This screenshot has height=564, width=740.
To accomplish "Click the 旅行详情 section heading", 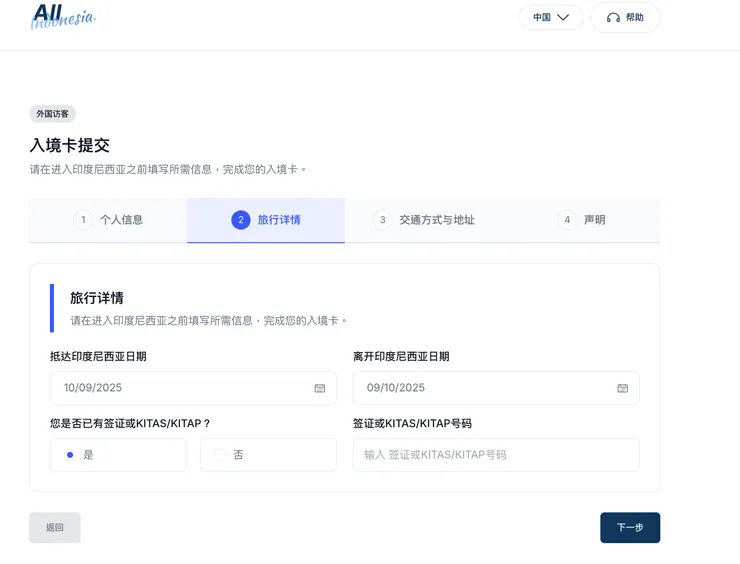I will 97,298.
